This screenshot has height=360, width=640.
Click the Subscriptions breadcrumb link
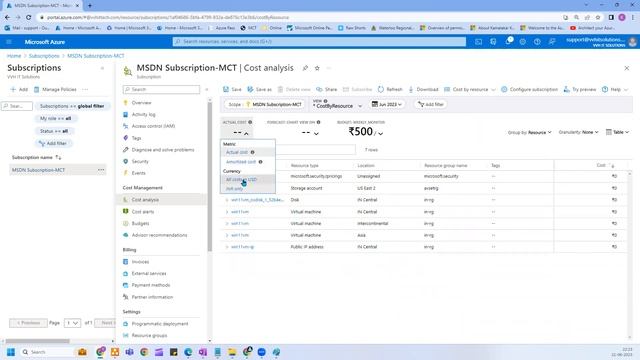44,56
